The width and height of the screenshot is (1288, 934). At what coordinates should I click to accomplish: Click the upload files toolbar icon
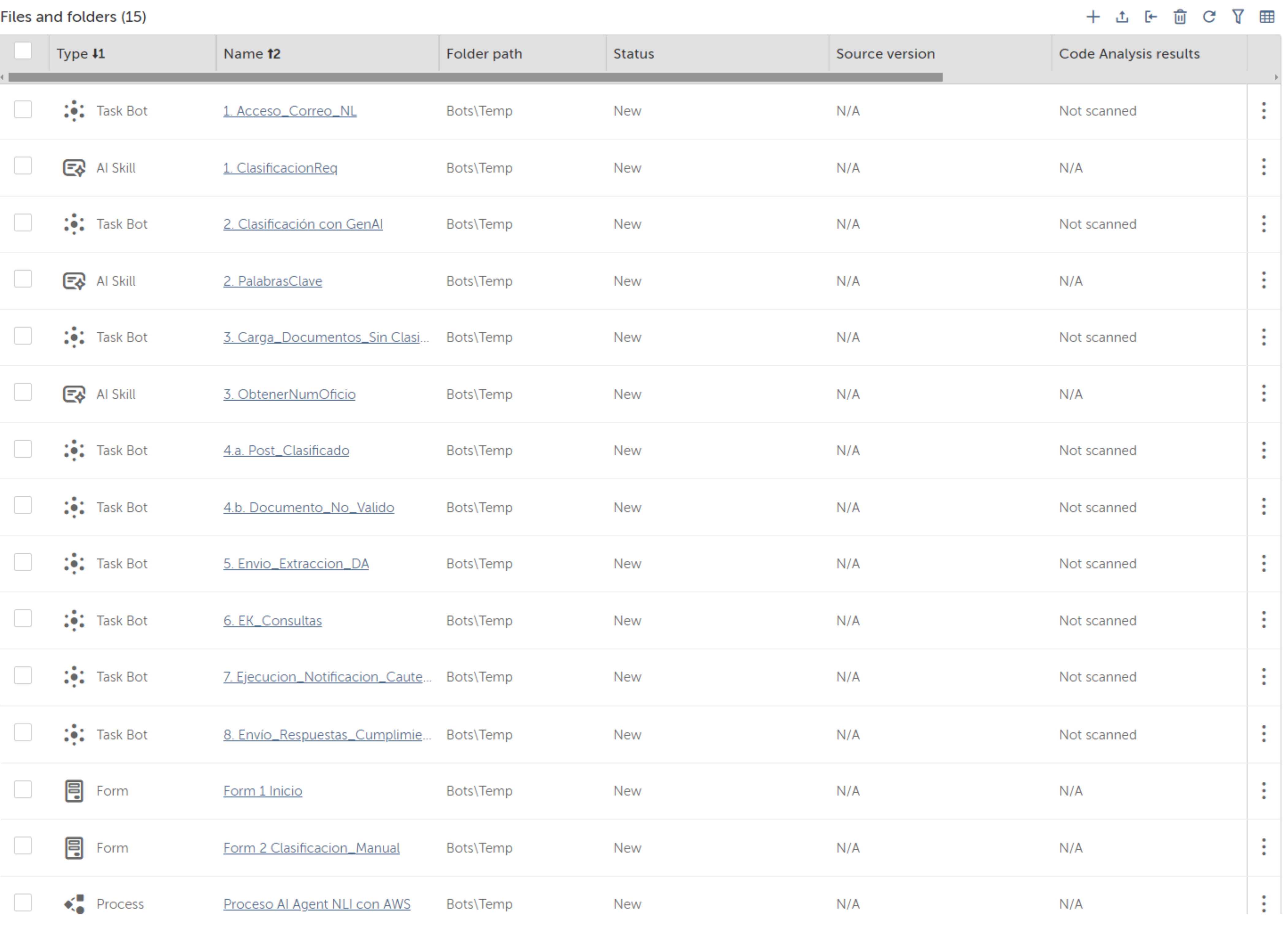point(1122,17)
